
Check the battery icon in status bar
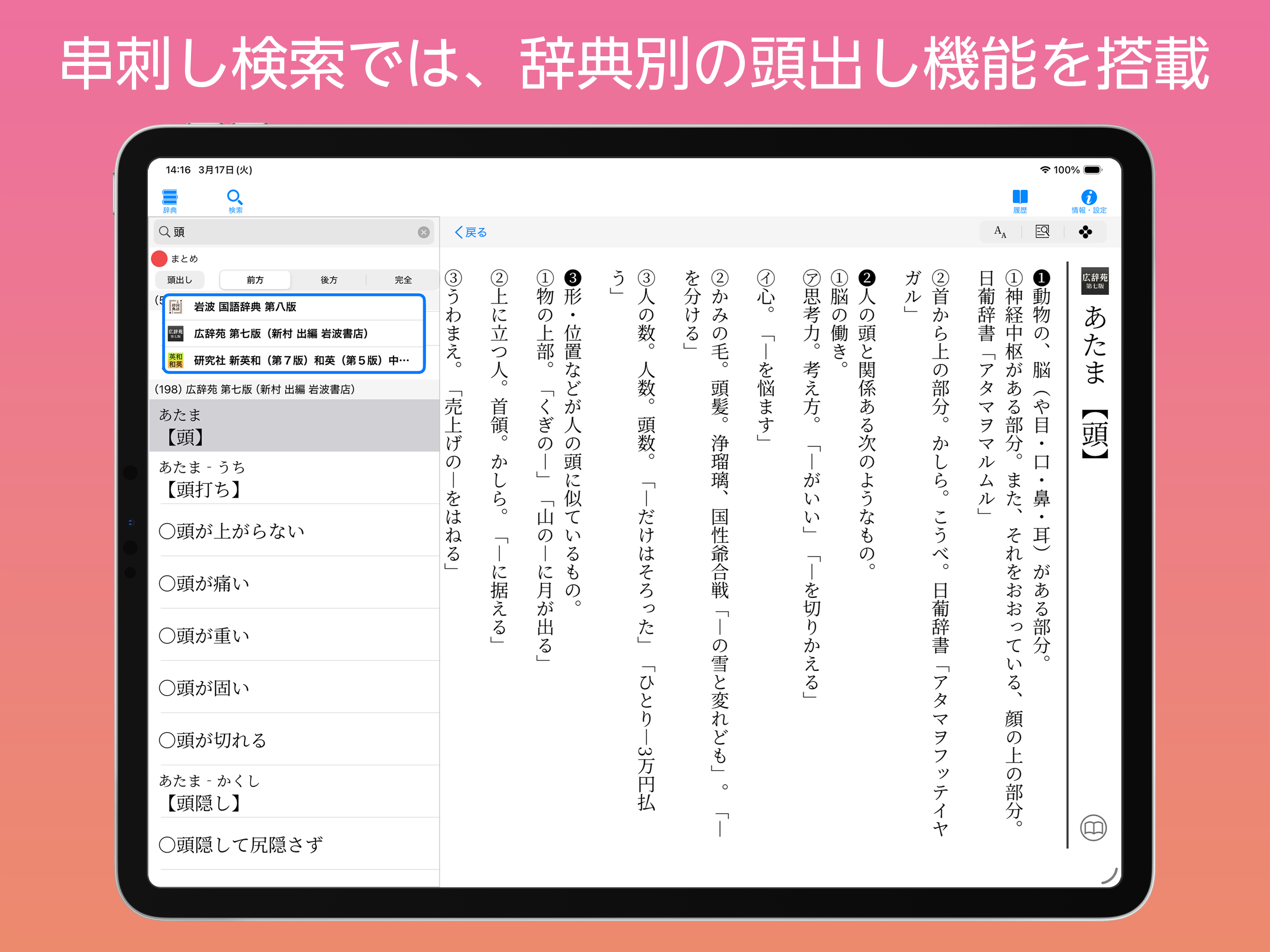(1093, 170)
